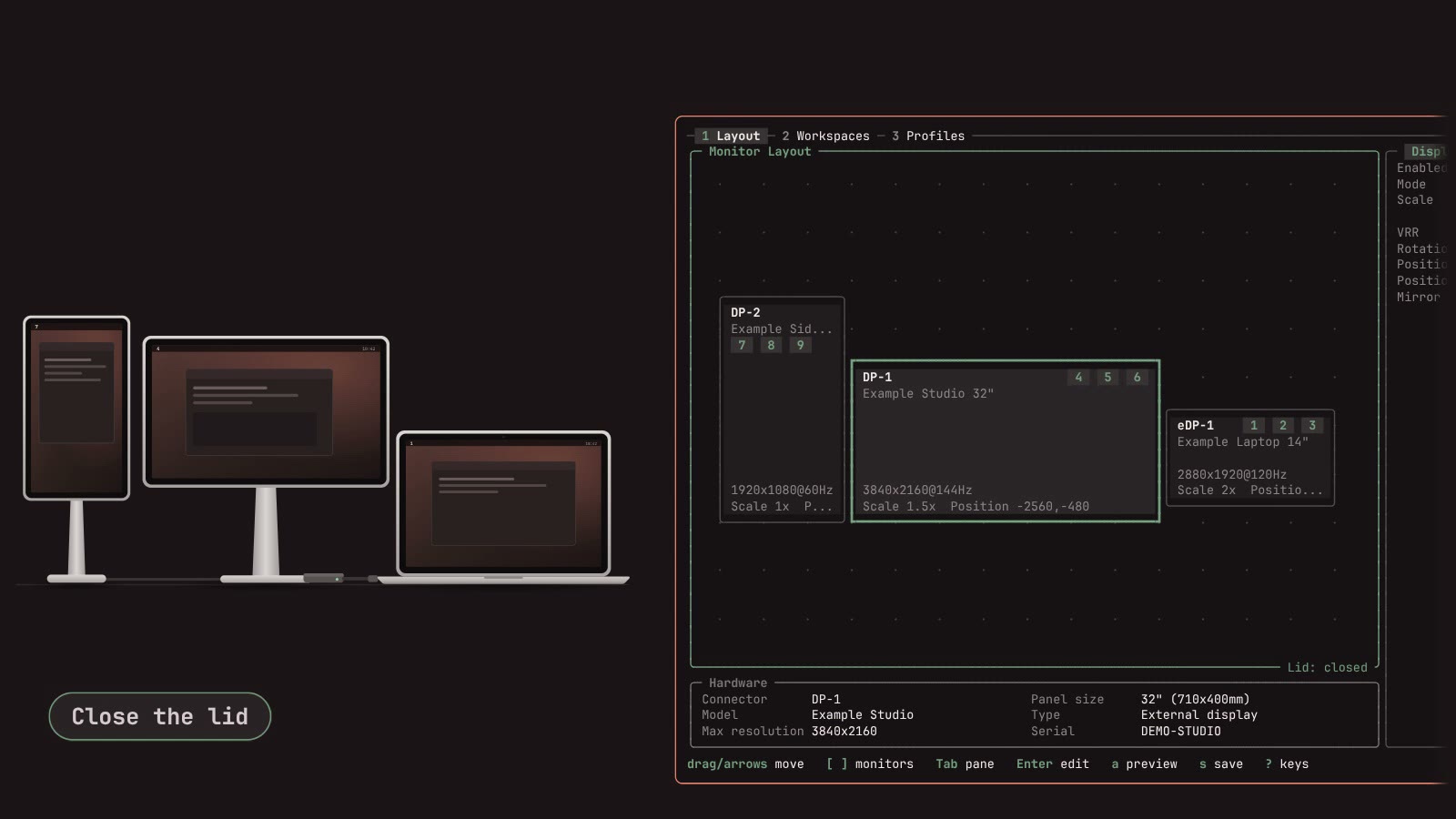
Task: Click the 'Lid: closed' status label
Action: pos(1327,667)
